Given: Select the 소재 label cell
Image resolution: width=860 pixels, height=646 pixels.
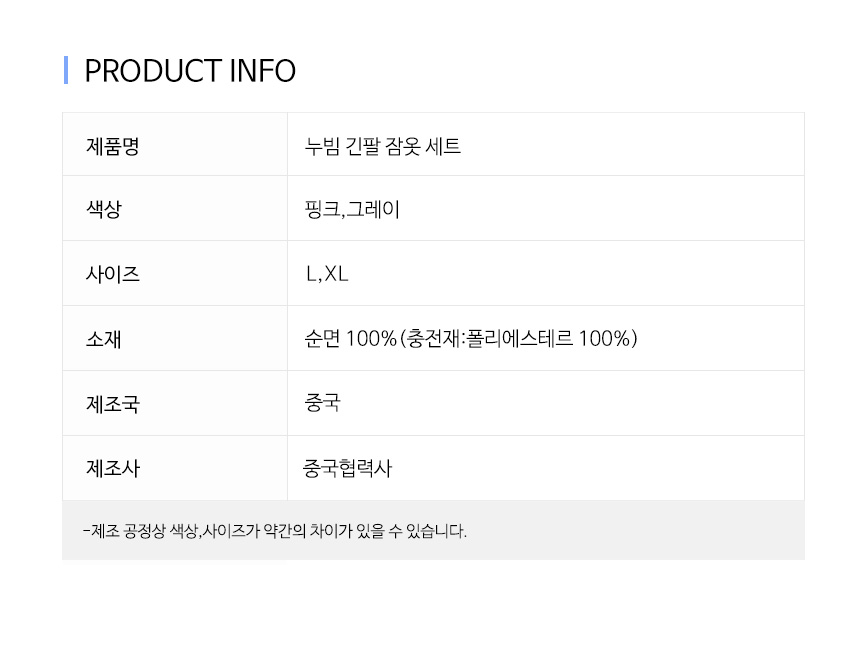Looking at the screenshot, I should coord(175,338).
